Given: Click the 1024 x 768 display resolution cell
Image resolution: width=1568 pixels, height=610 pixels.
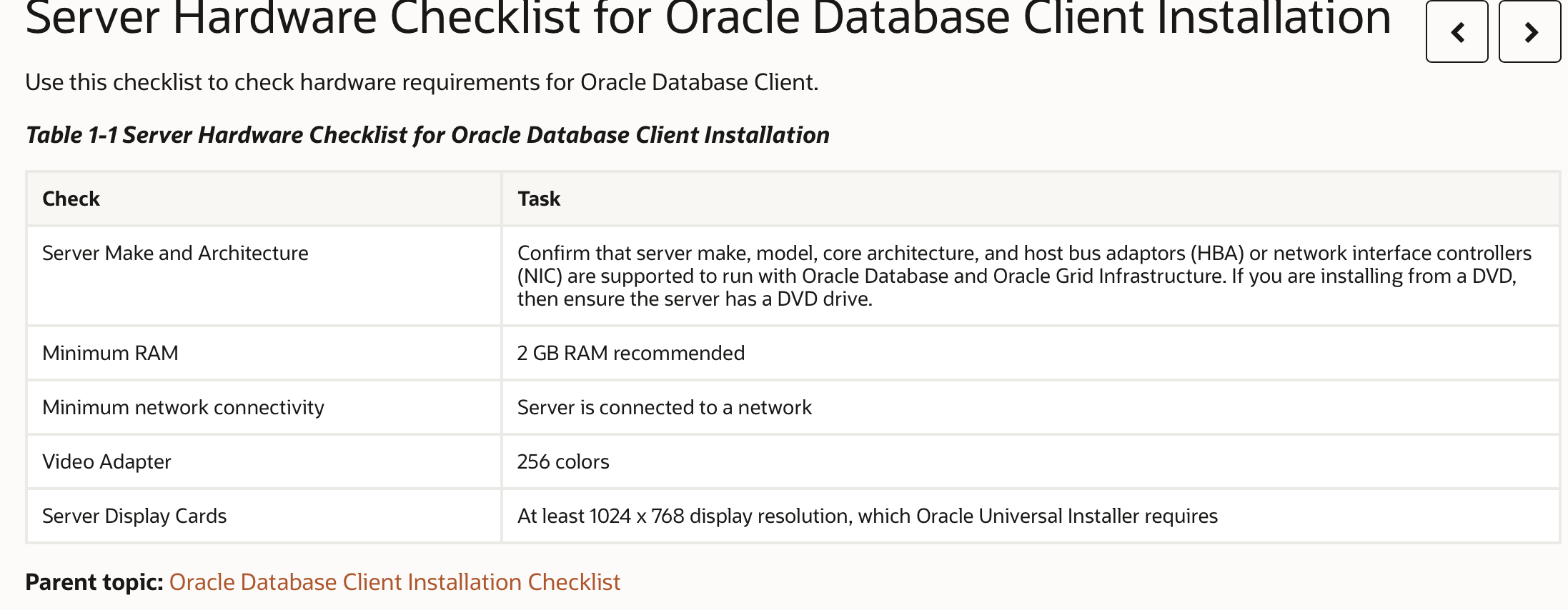Looking at the screenshot, I should [867, 516].
